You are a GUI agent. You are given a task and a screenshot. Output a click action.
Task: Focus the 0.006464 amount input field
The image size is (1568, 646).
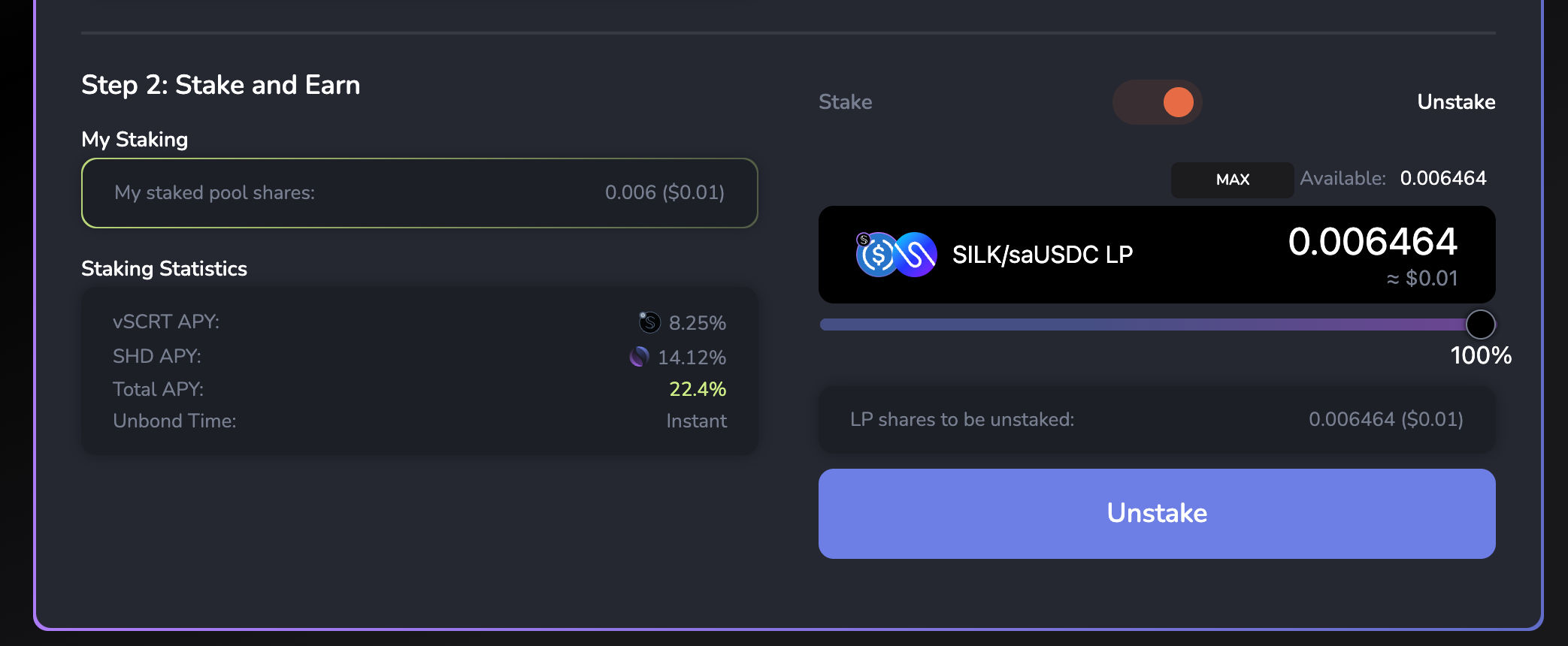tap(1372, 242)
